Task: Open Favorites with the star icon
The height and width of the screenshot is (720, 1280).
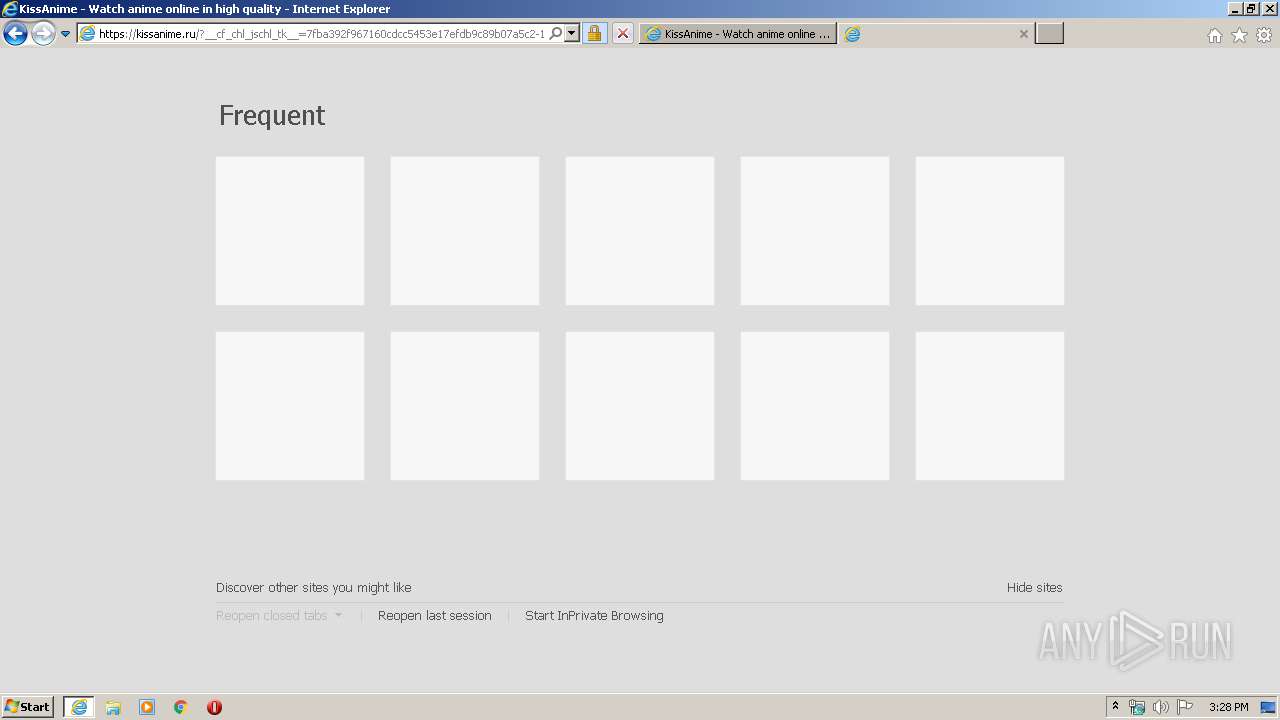Action: [1240, 35]
